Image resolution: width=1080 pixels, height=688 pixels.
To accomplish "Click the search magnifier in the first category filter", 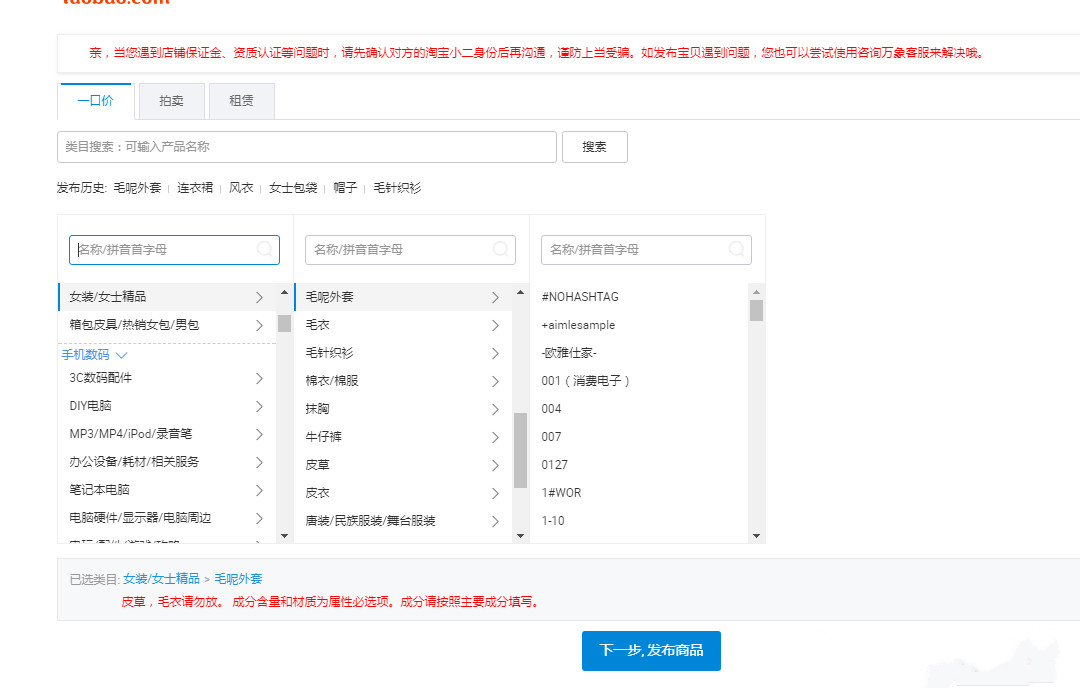I will 263,249.
